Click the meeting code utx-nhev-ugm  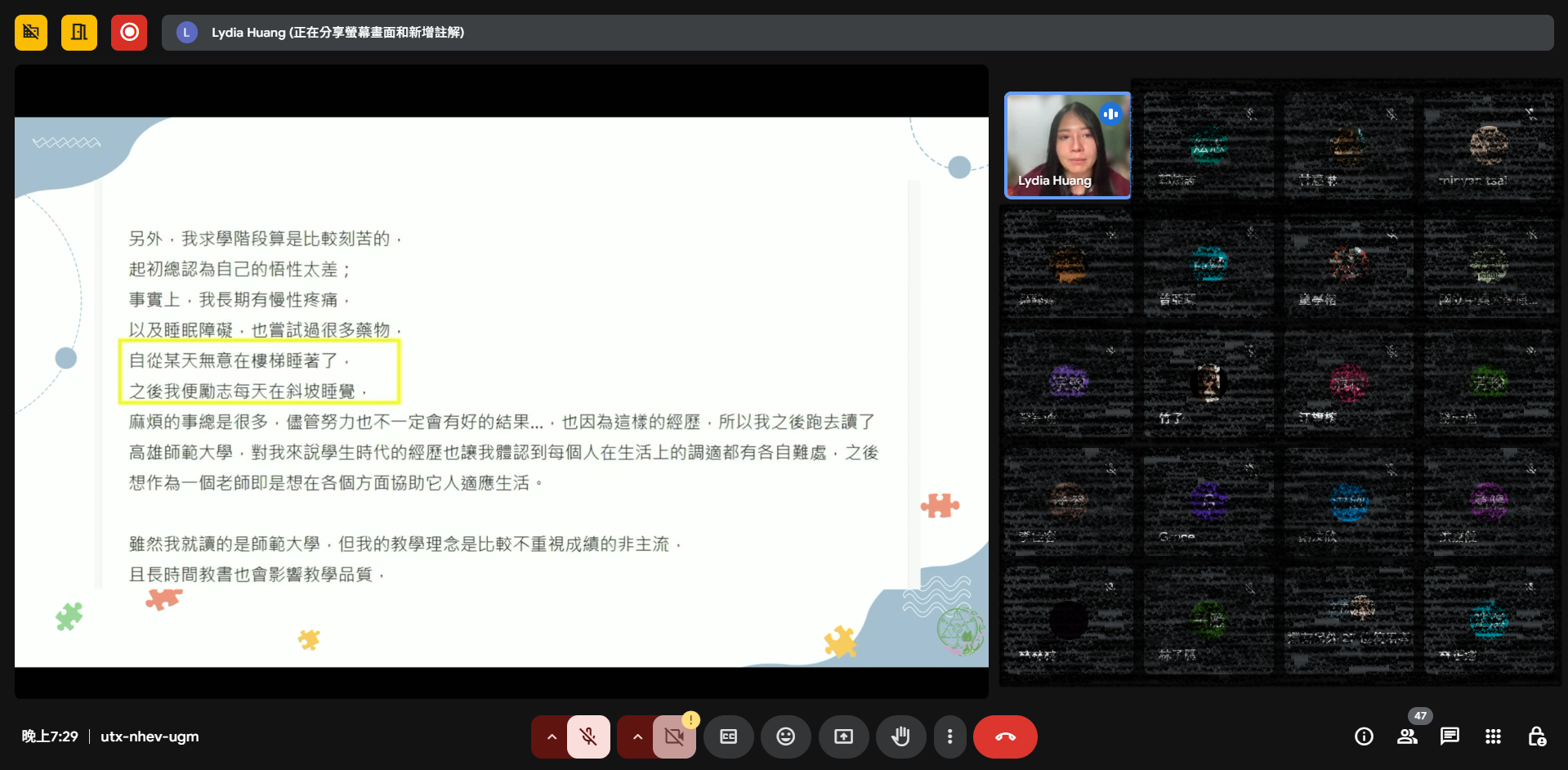(150, 736)
